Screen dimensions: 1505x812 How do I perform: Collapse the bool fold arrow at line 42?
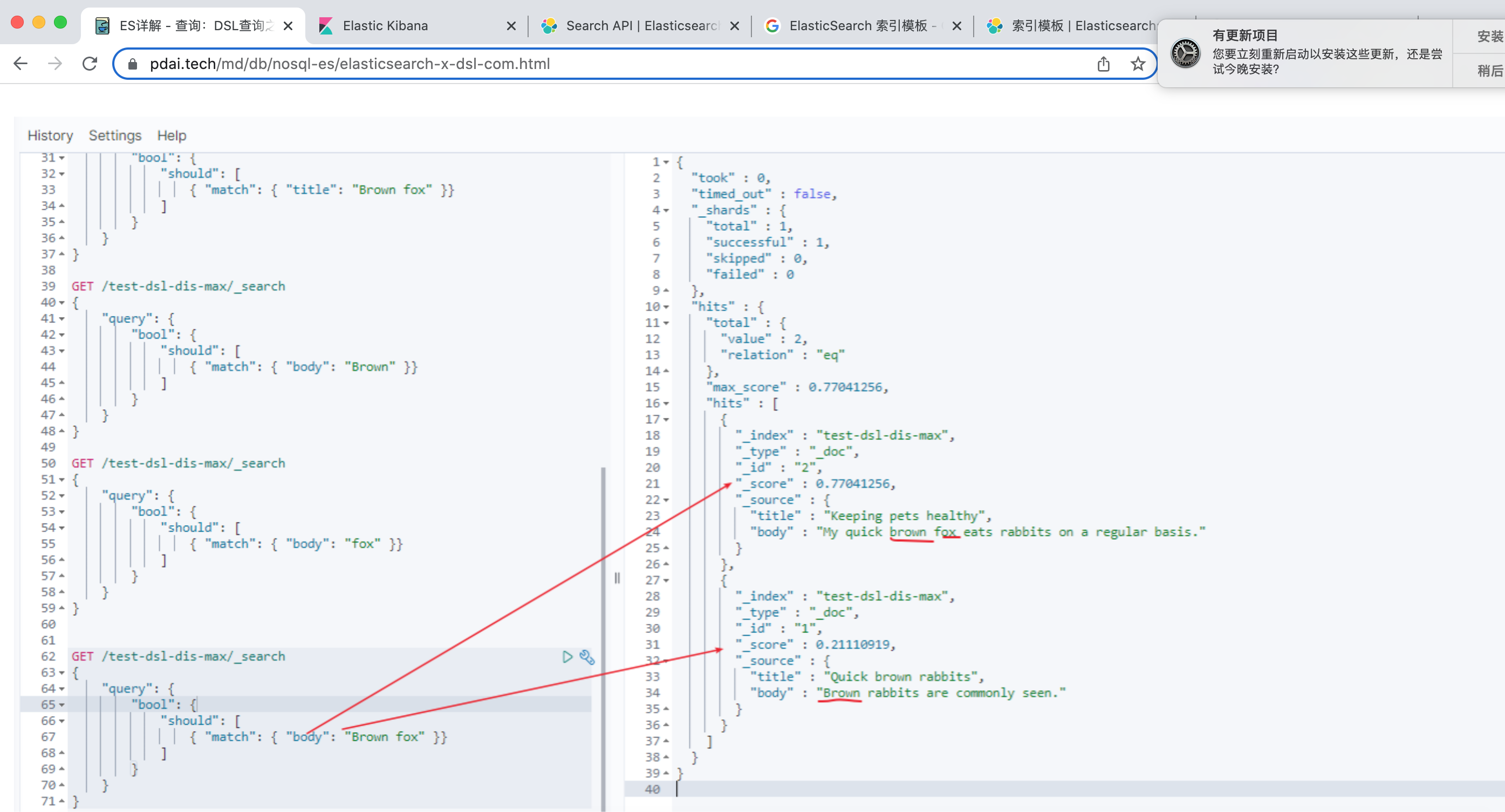click(62, 335)
